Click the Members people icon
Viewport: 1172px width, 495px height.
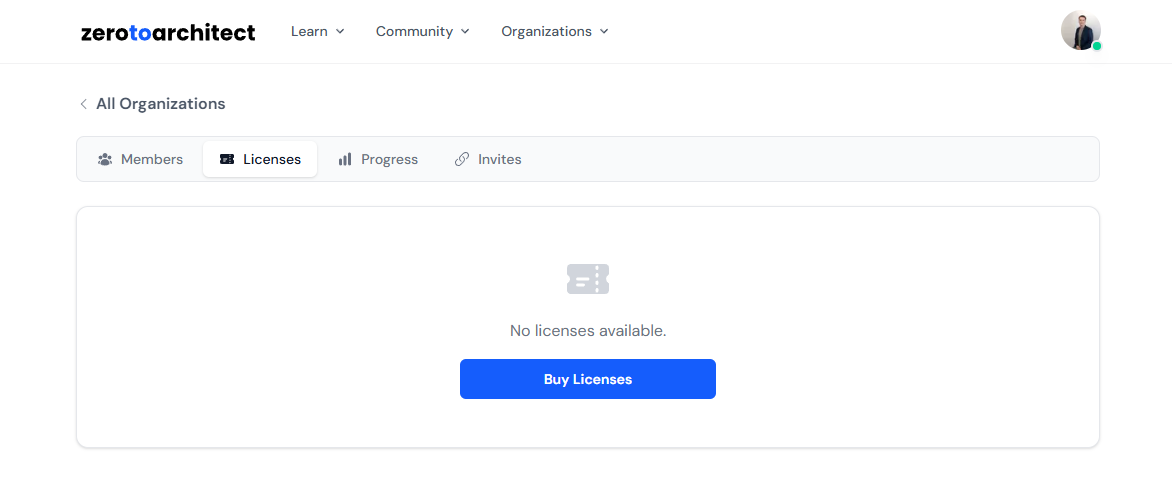(x=105, y=159)
